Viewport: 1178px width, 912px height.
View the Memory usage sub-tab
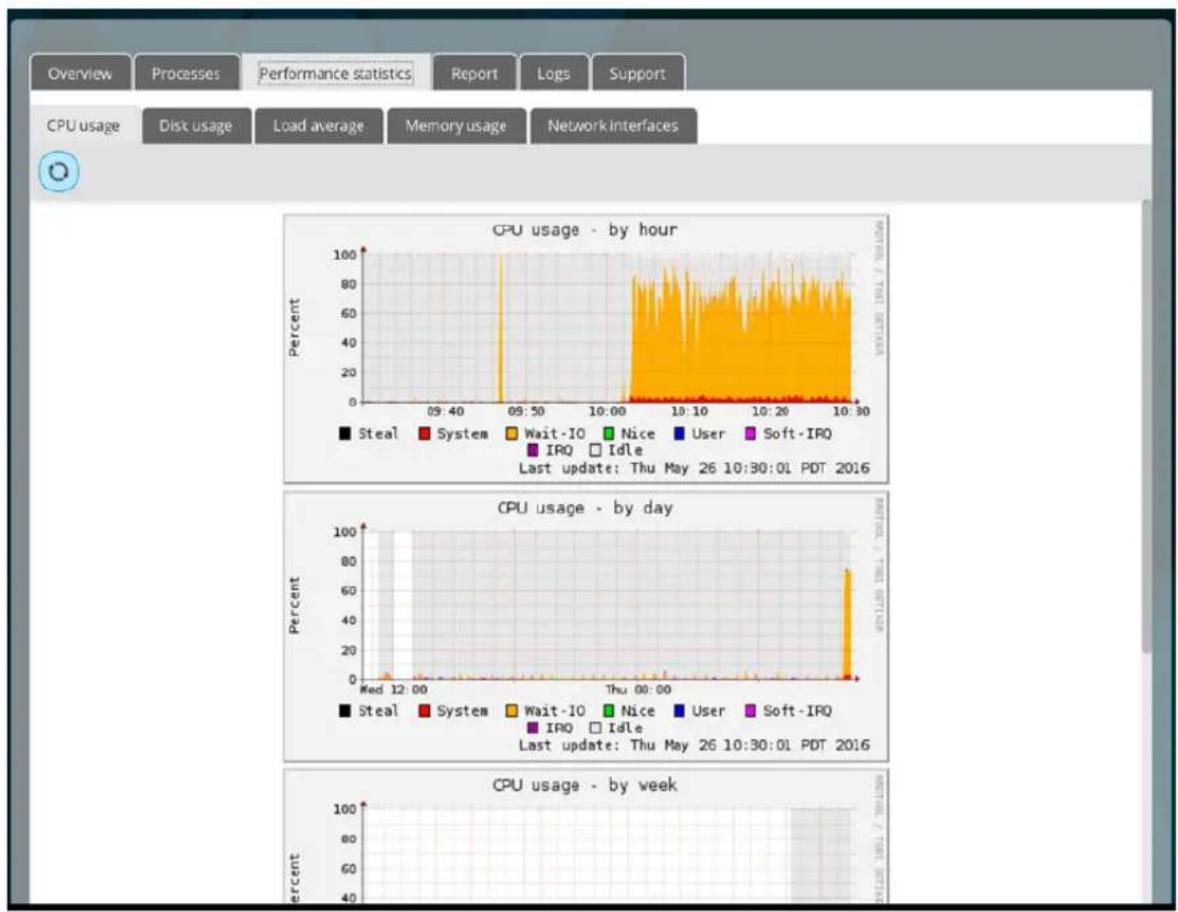pyautogui.click(x=456, y=125)
